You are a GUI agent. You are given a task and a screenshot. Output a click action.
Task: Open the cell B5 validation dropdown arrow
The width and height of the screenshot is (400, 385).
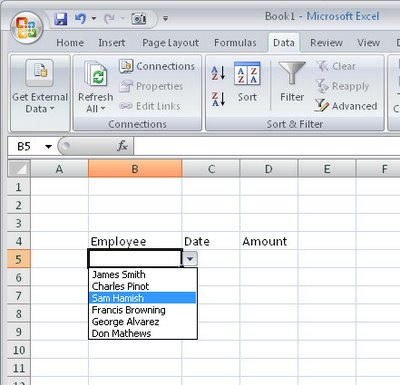tap(190, 258)
